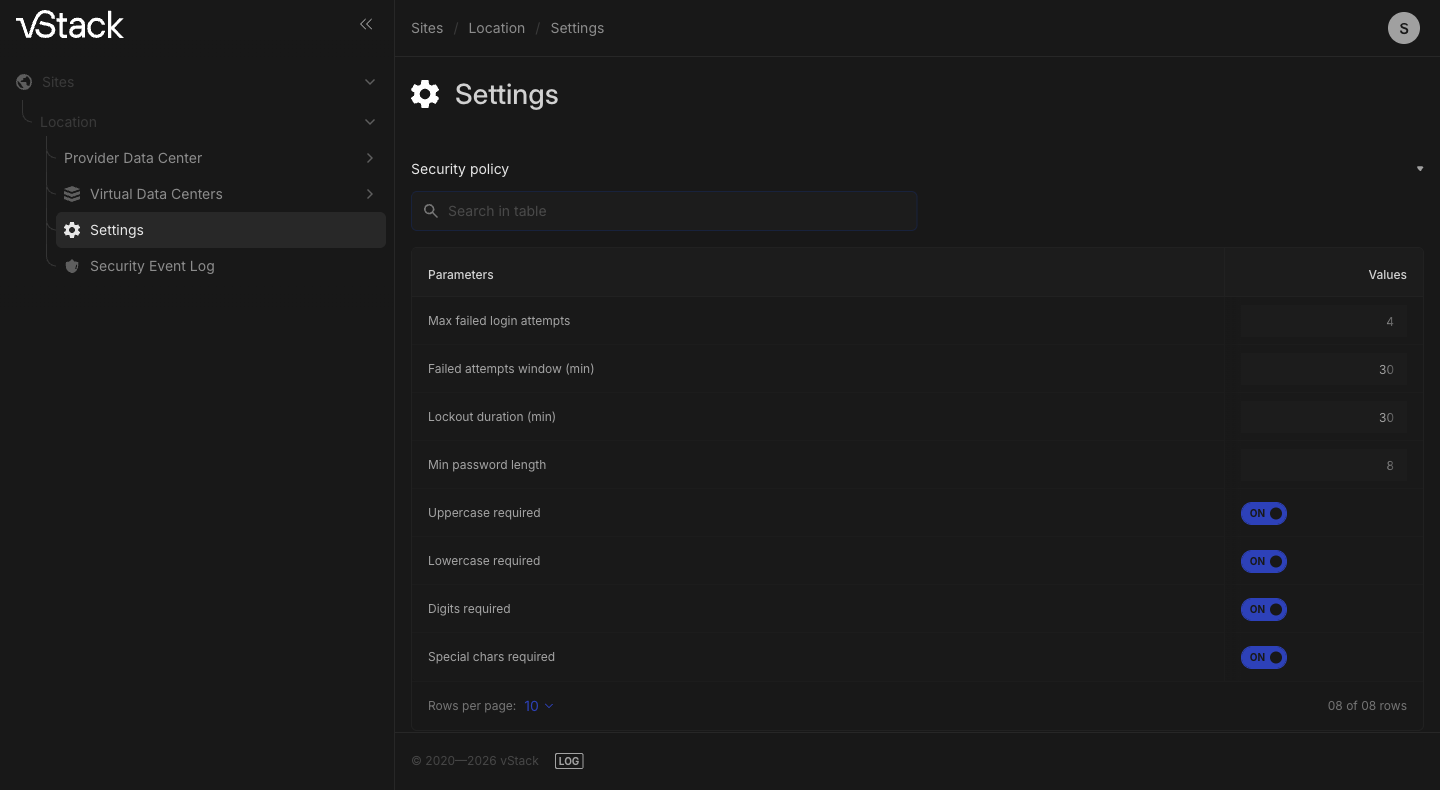
Task: Click the Settings breadcrumb
Action: (x=577, y=28)
